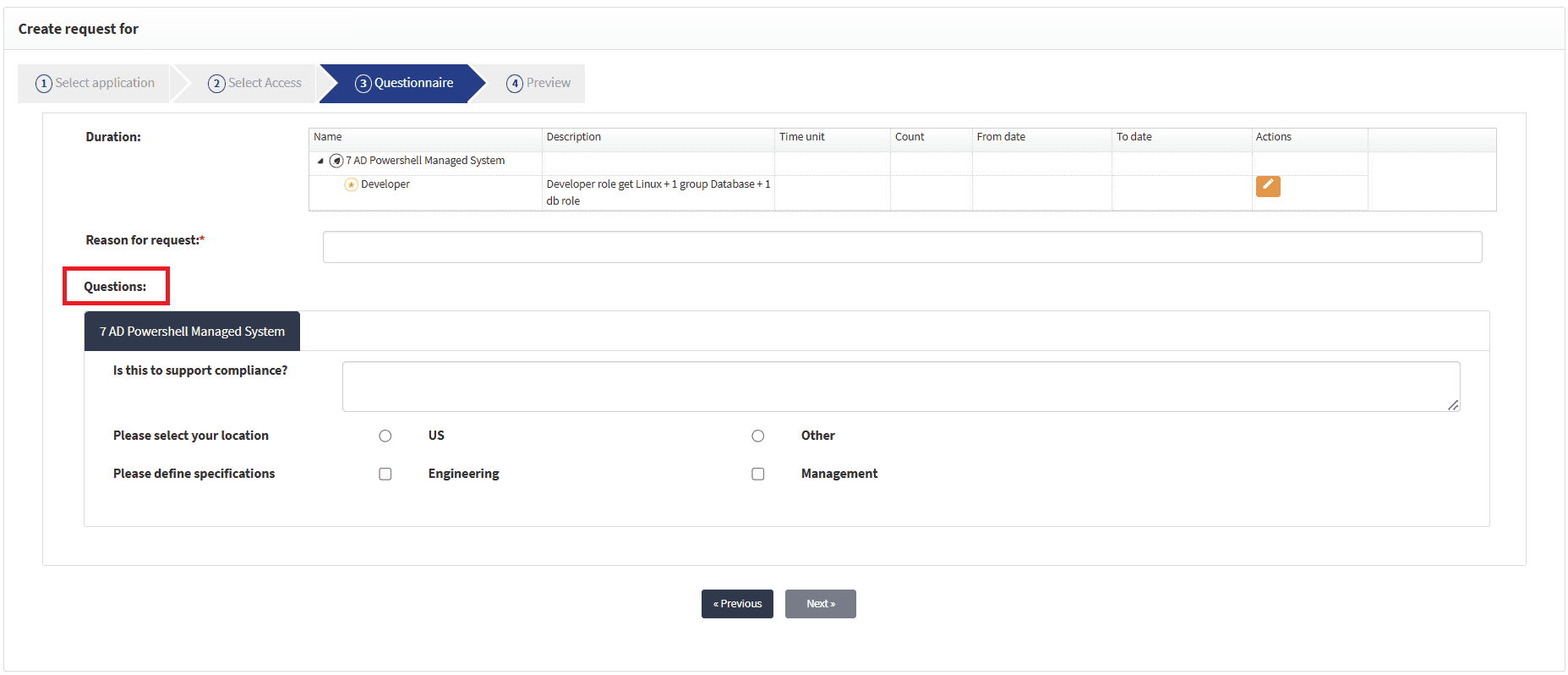The width and height of the screenshot is (1568, 675).
Task: Click the Developer role name in table
Action: point(385,184)
